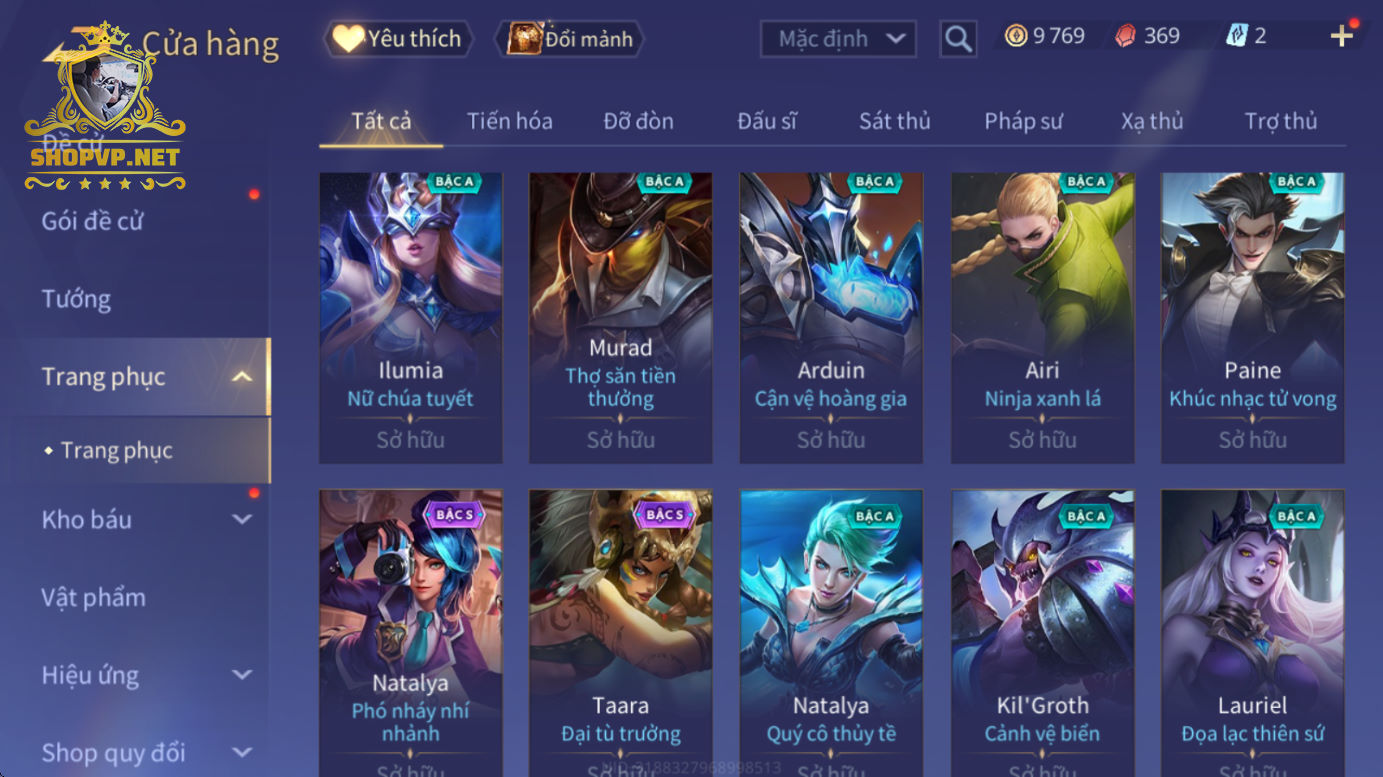Click the plus icon to add currency
The width and height of the screenshot is (1383, 777).
click(1341, 36)
